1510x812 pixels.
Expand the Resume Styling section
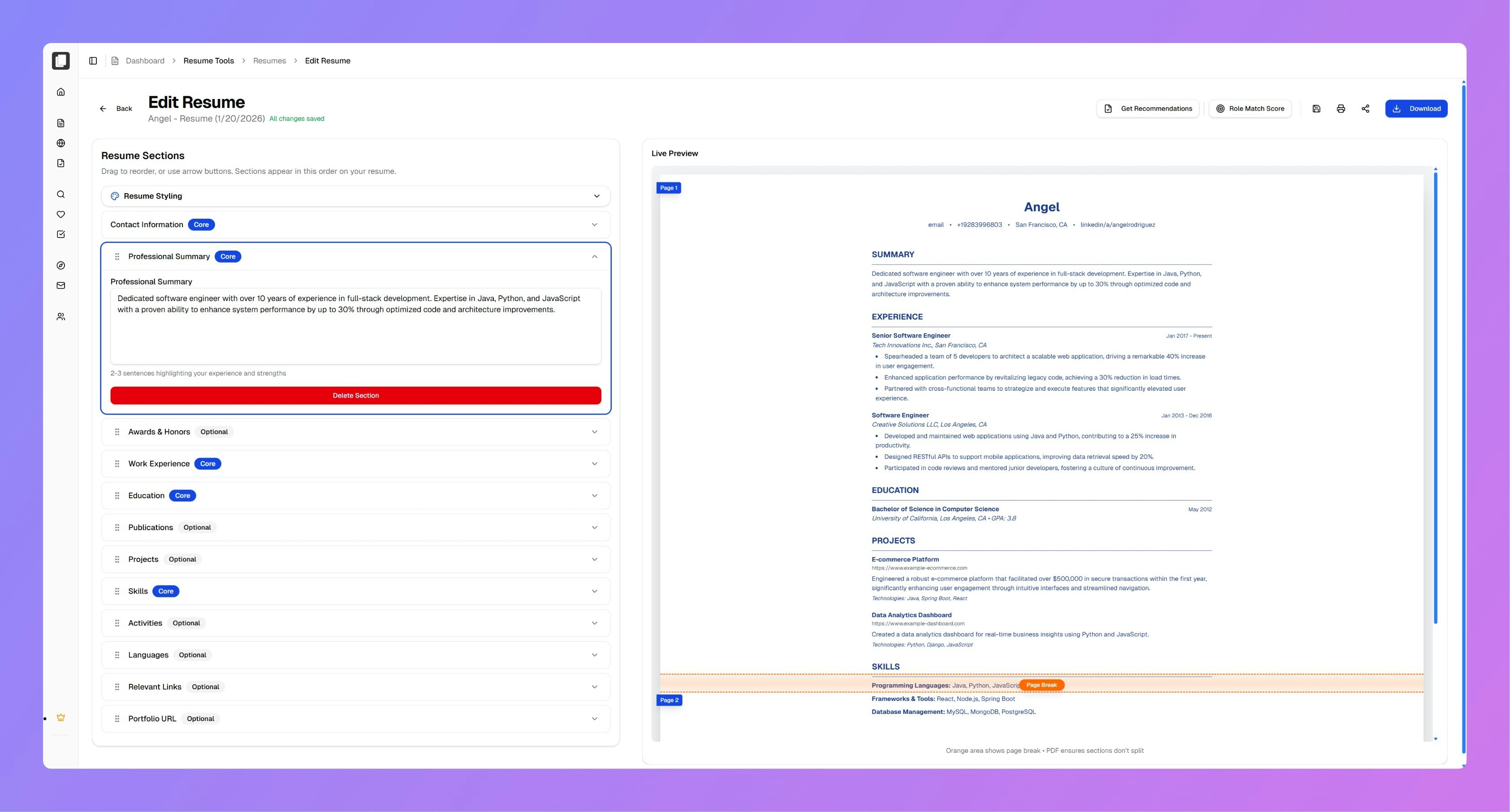pos(596,196)
